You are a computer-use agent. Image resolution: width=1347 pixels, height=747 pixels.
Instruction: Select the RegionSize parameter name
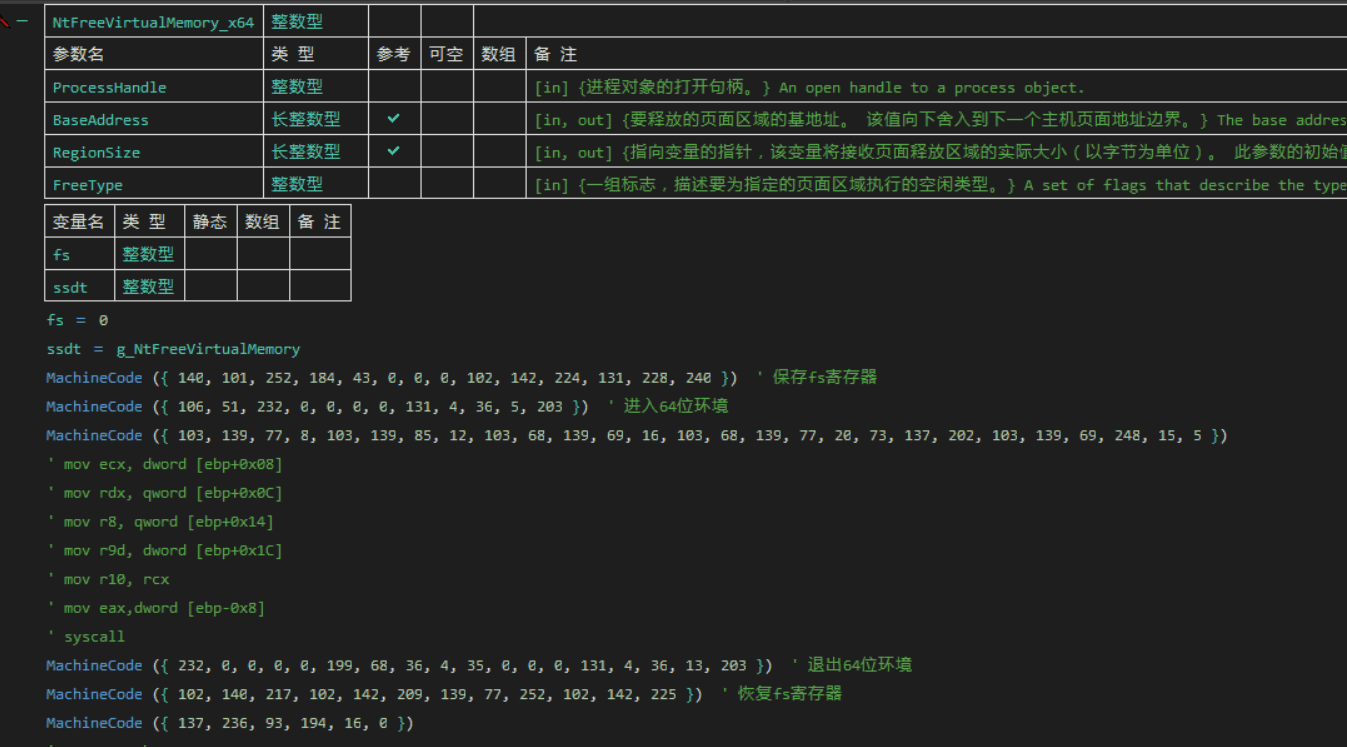click(x=96, y=152)
